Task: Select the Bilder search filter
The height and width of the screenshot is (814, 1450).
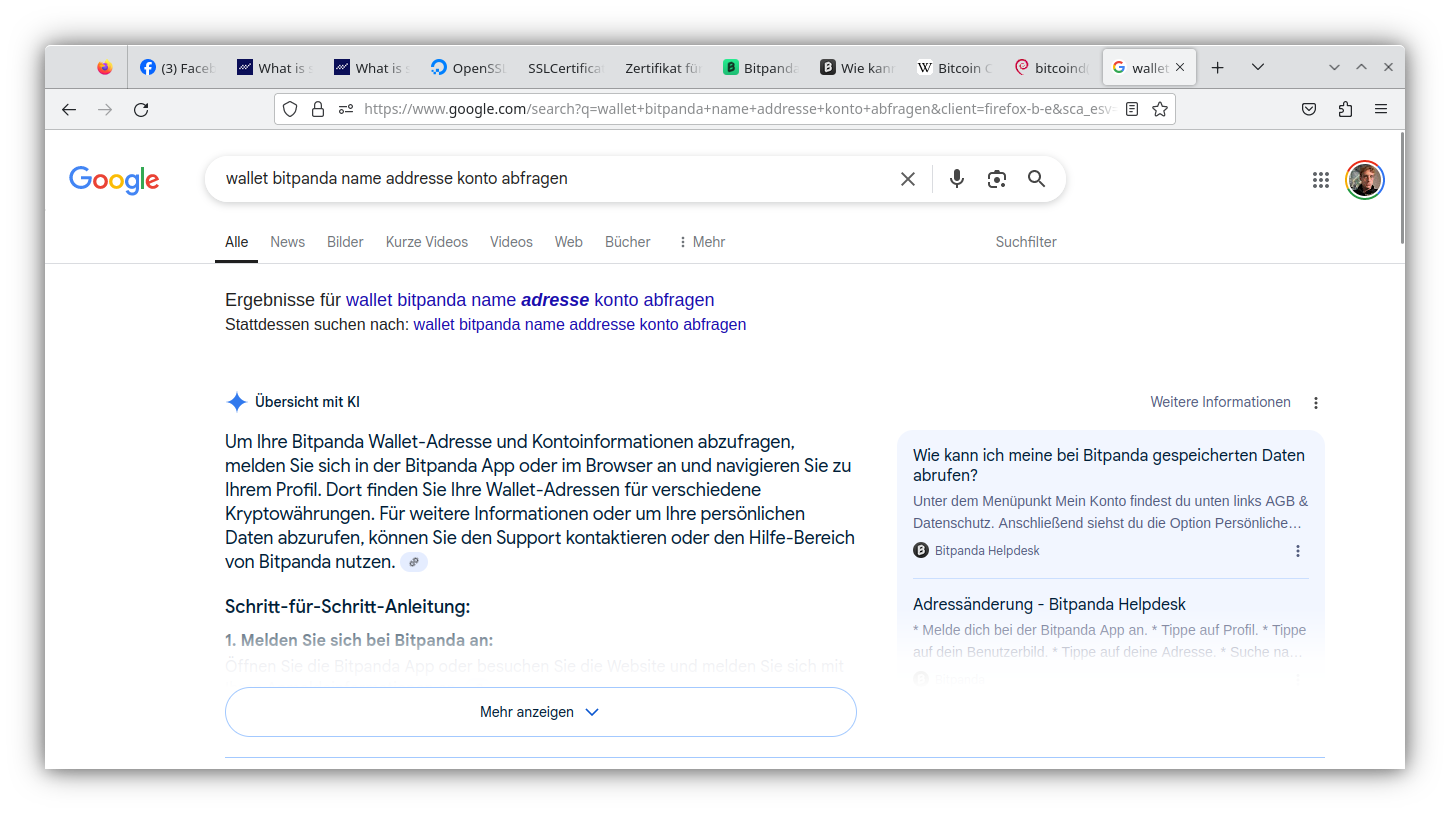Action: pos(344,241)
